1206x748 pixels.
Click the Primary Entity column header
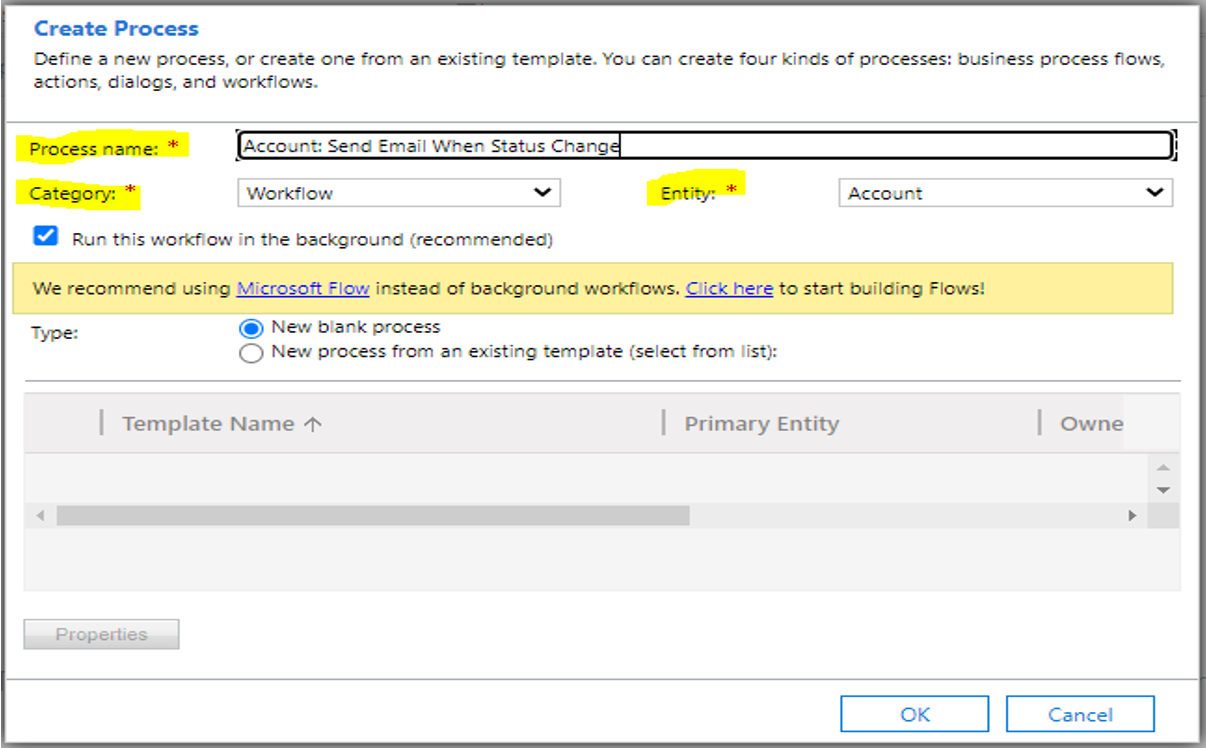[761, 424]
